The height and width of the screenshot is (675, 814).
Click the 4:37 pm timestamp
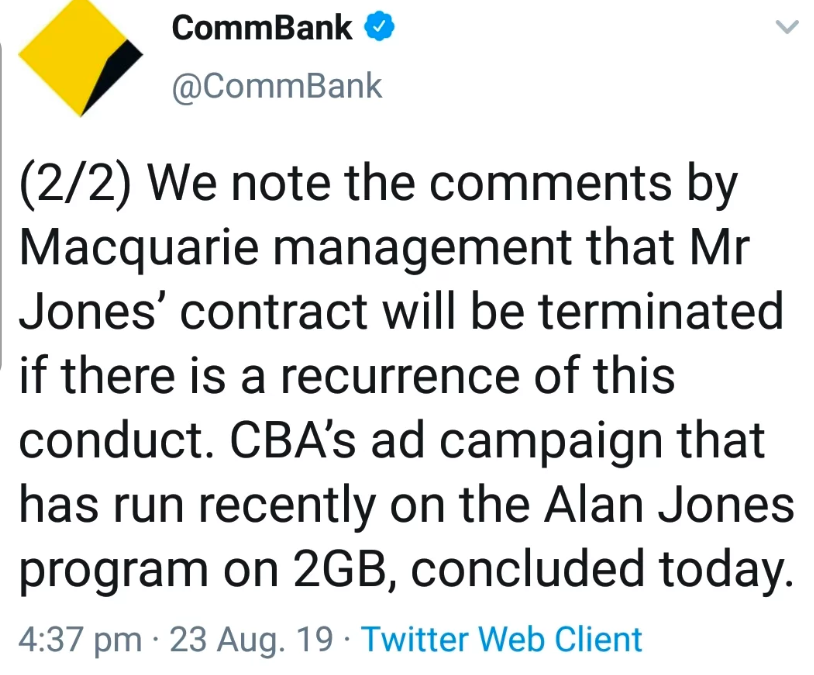80,640
